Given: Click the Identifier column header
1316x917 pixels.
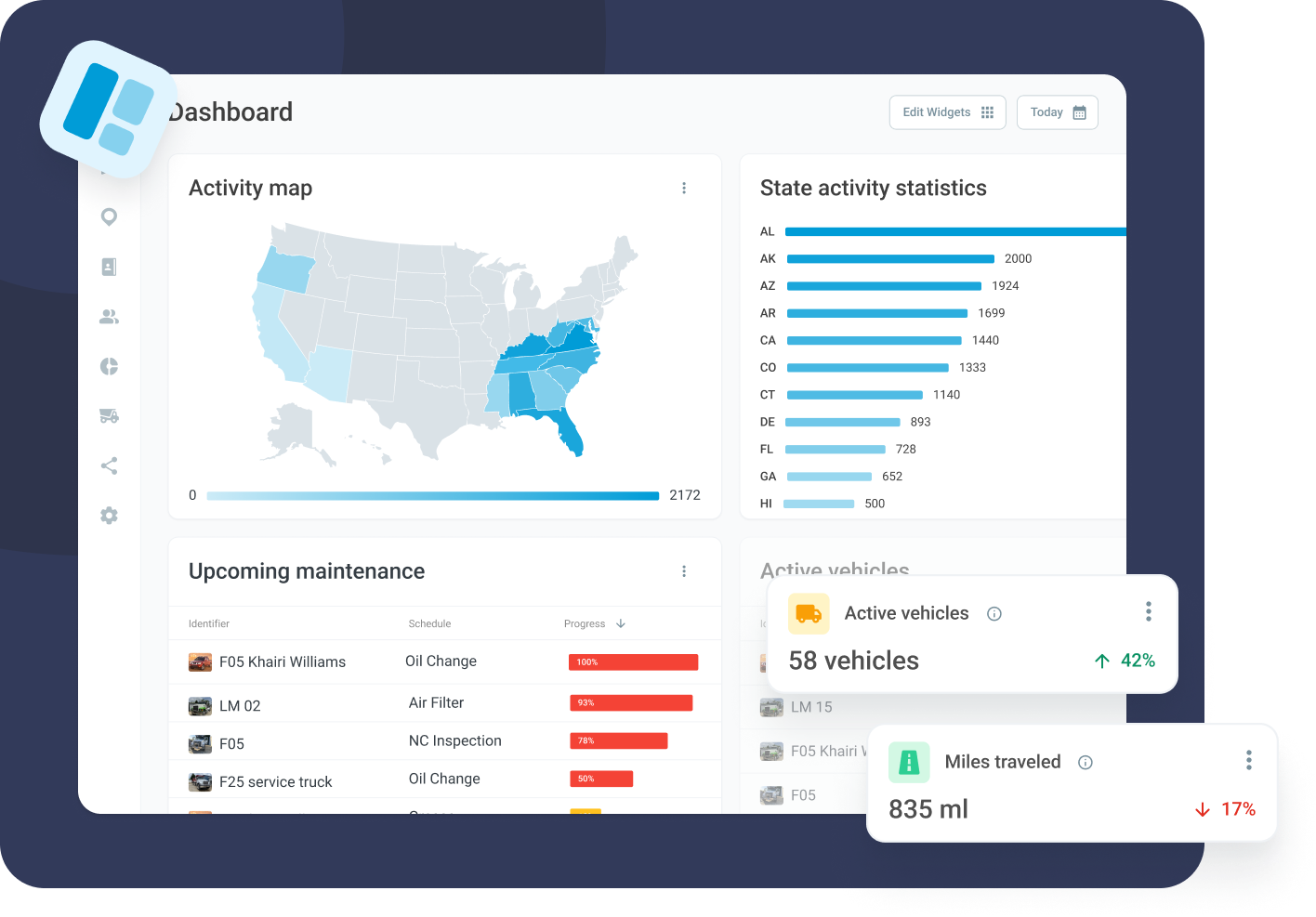Looking at the screenshot, I should (x=209, y=623).
